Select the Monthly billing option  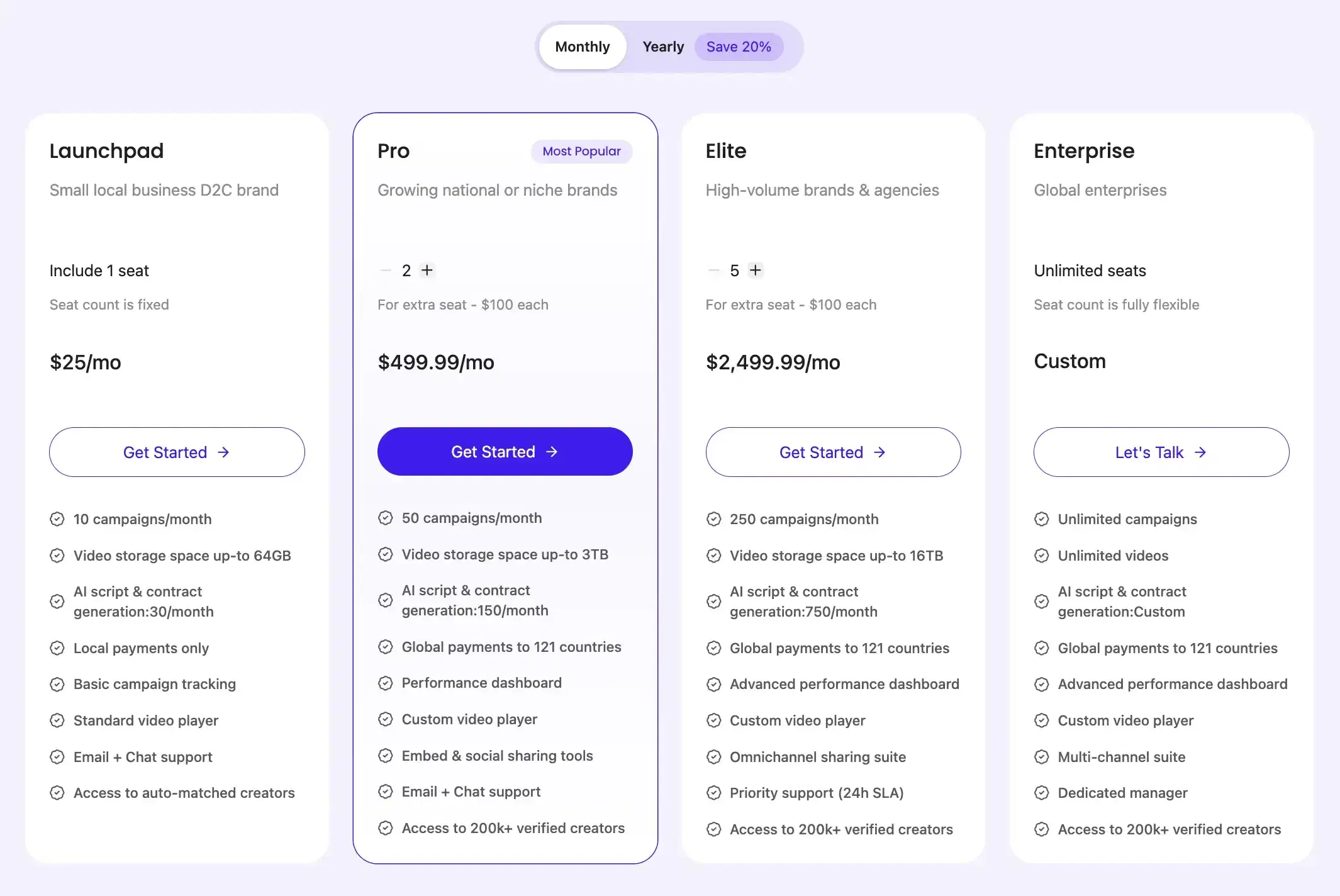pyautogui.click(x=581, y=46)
